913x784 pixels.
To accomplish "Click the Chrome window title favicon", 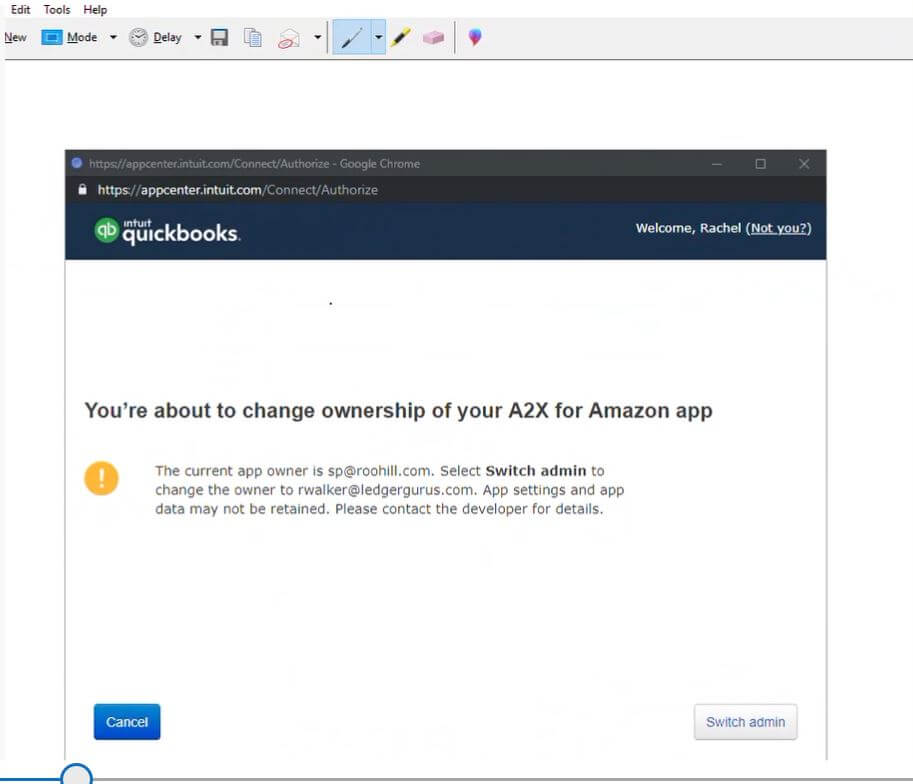I will point(77,163).
